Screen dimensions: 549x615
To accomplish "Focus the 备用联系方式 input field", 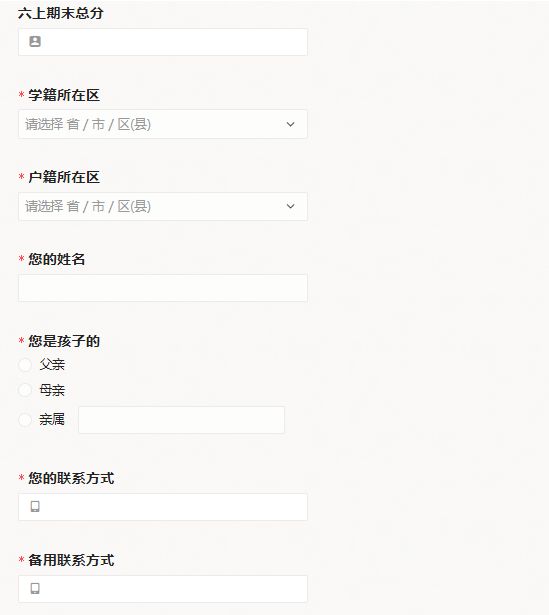I will [x=163, y=589].
